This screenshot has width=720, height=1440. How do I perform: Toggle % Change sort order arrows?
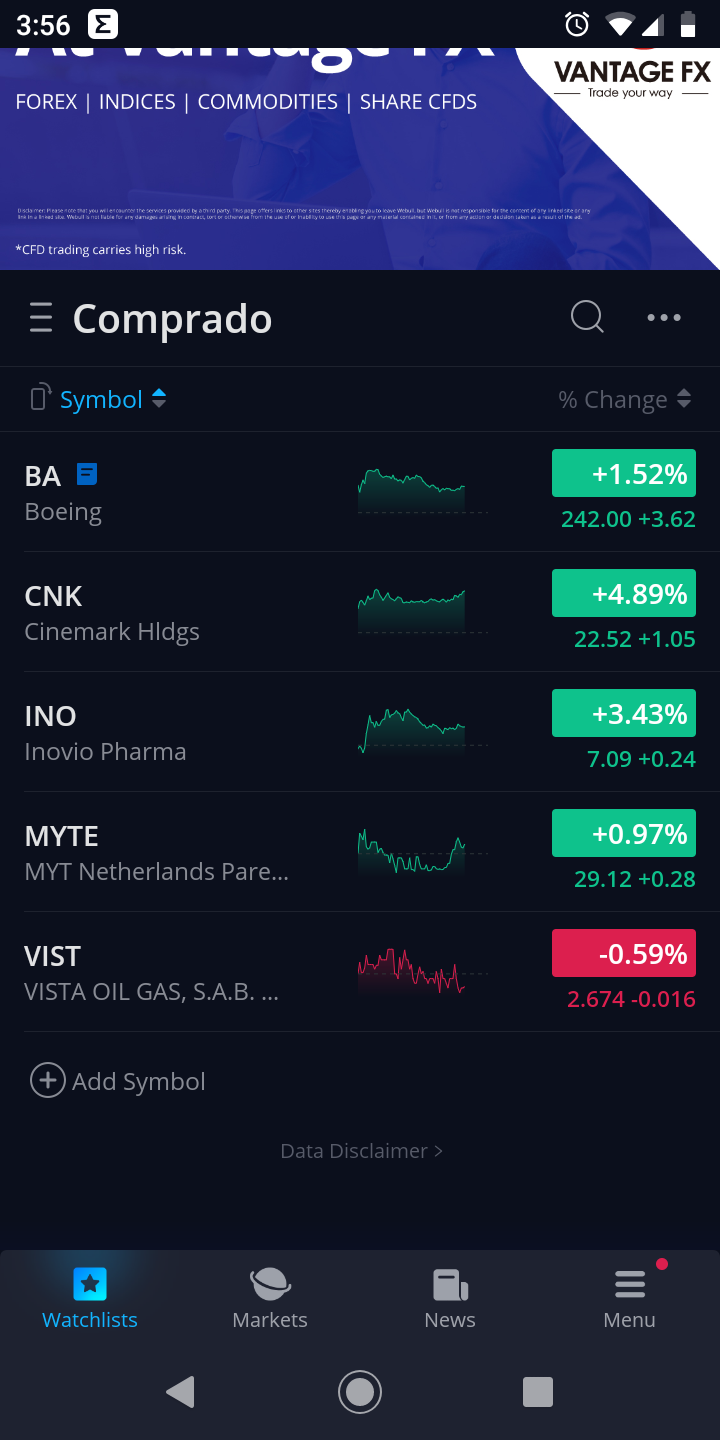point(684,399)
